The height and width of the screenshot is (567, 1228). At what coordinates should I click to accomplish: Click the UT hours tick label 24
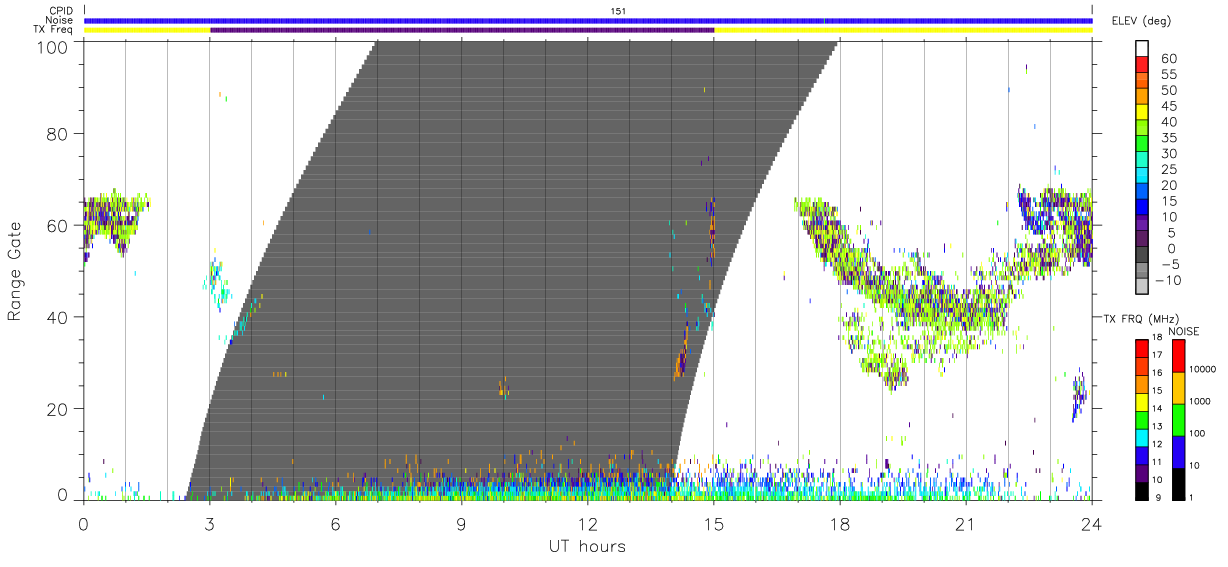point(1092,524)
